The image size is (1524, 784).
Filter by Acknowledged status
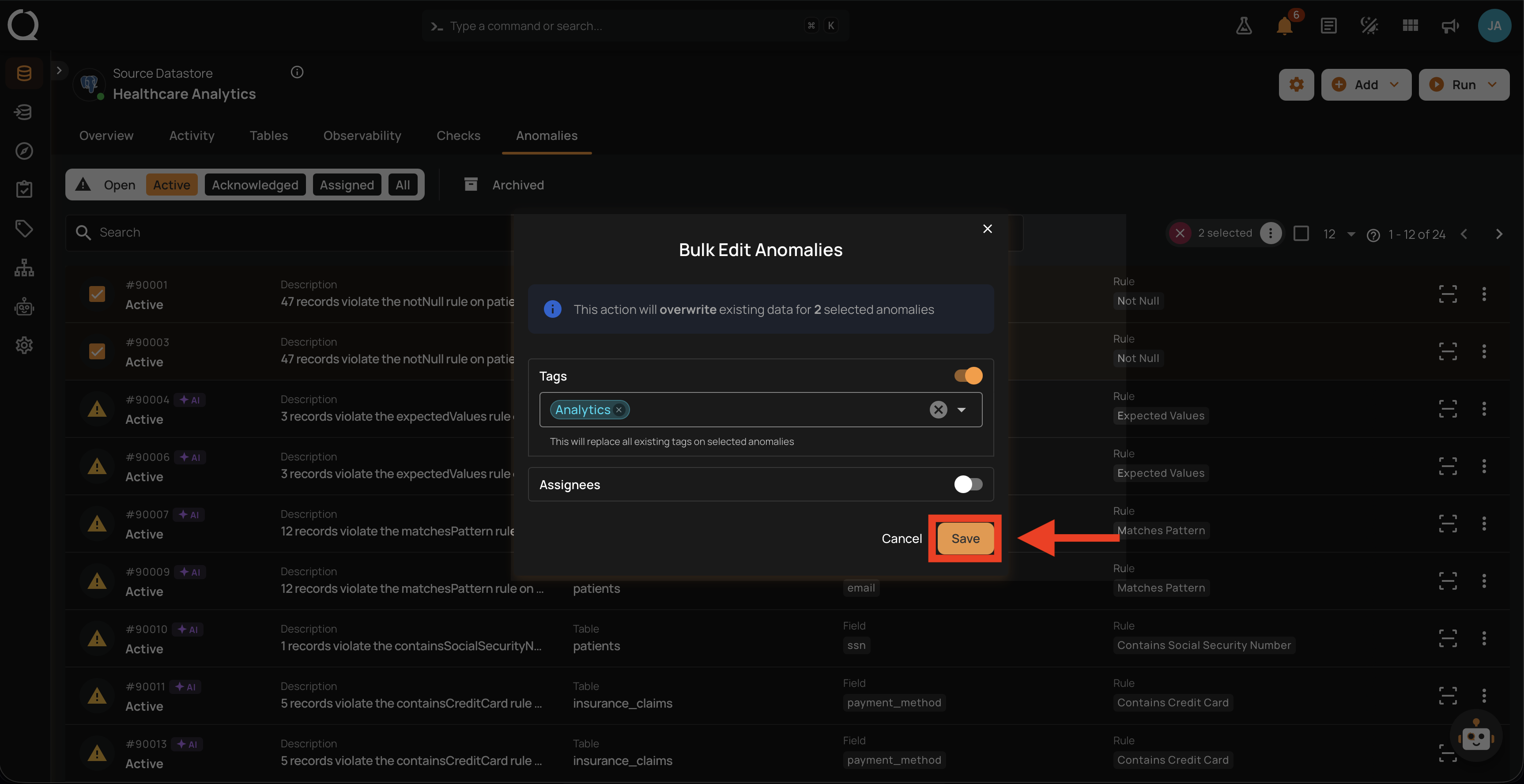(x=255, y=185)
